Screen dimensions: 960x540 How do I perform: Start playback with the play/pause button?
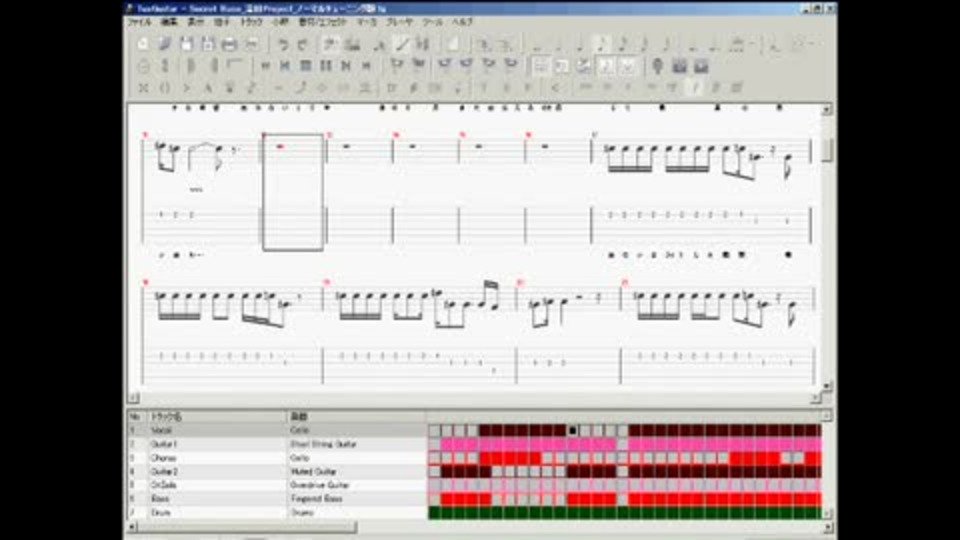(x=326, y=66)
